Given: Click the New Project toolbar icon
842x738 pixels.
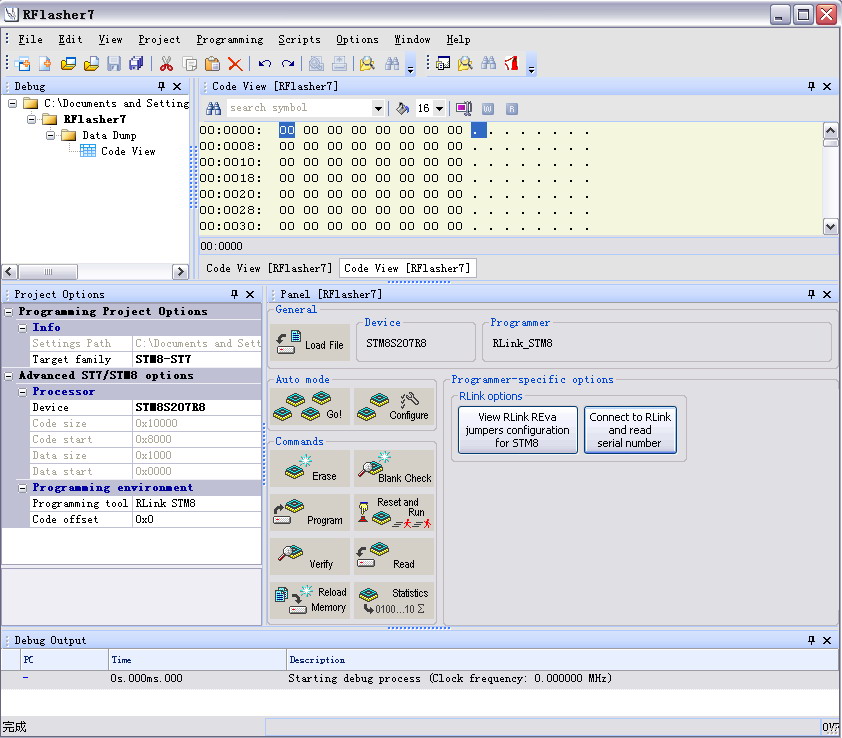Looking at the screenshot, I should (23, 63).
